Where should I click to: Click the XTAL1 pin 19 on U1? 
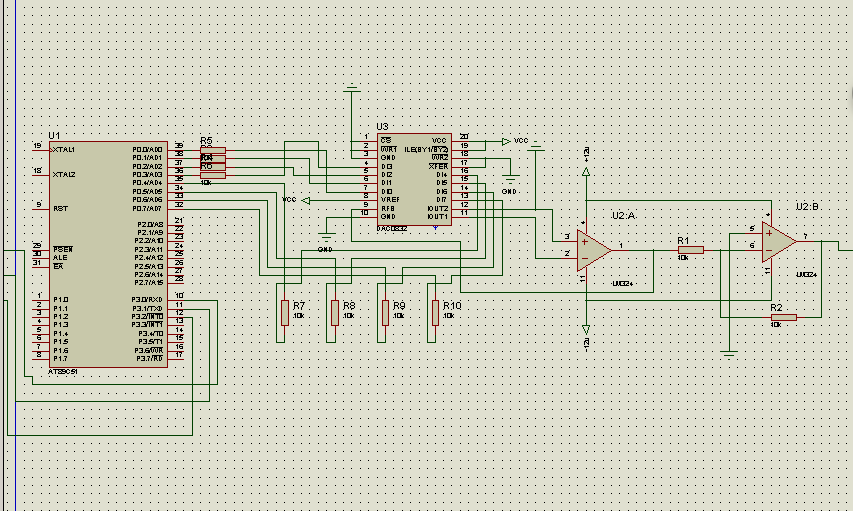pos(41,150)
